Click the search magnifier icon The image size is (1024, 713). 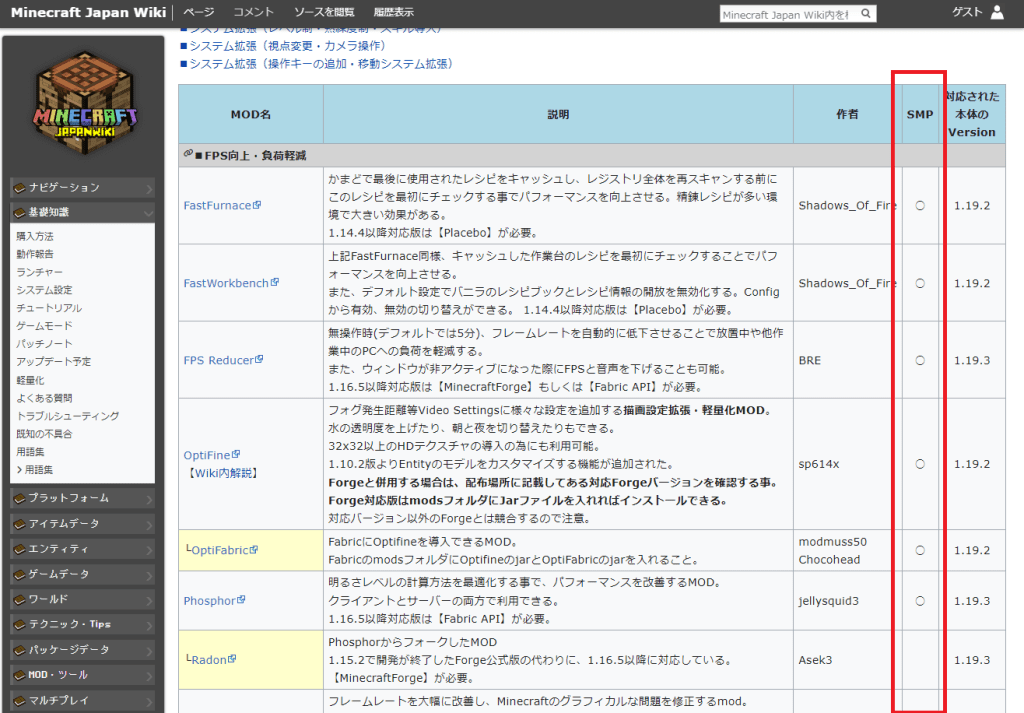865,13
